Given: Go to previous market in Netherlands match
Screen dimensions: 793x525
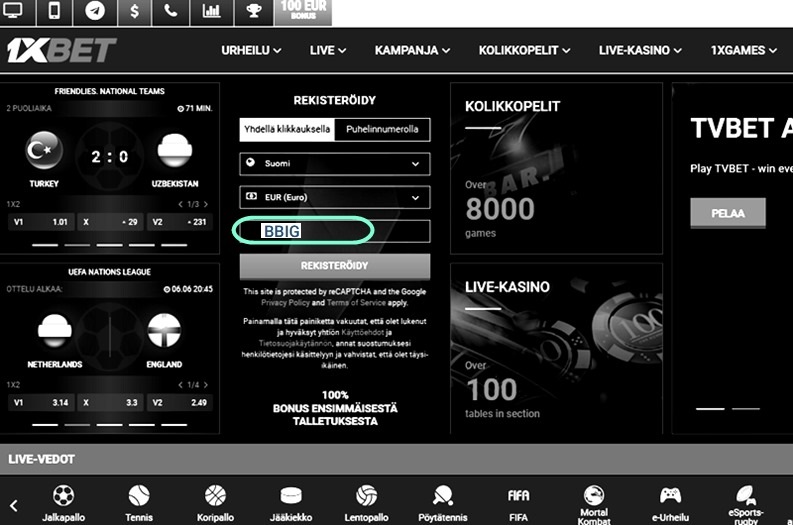Looking at the screenshot, I should click(x=181, y=385).
